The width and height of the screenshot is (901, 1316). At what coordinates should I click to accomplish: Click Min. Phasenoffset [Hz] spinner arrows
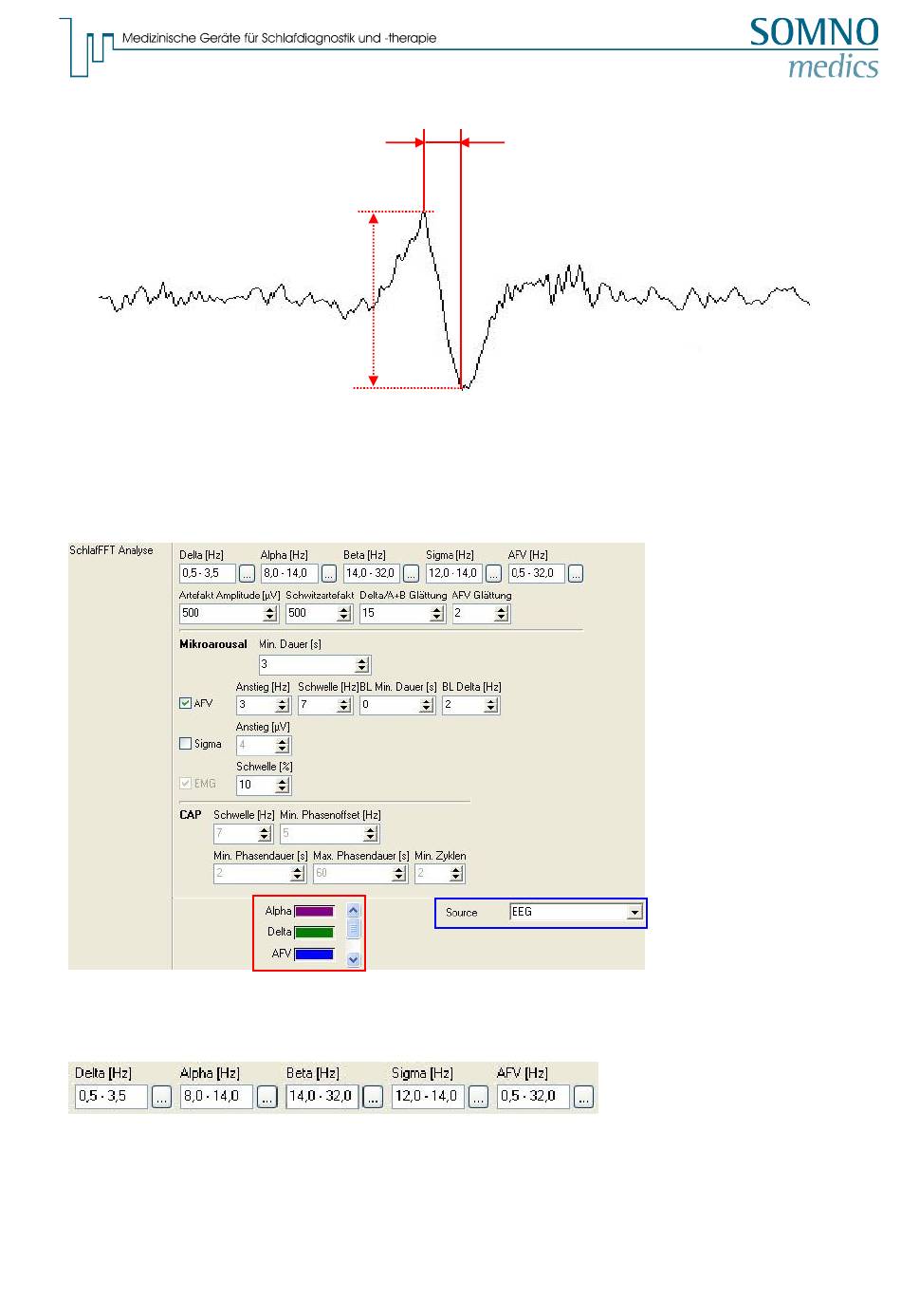click(x=371, y=834)
